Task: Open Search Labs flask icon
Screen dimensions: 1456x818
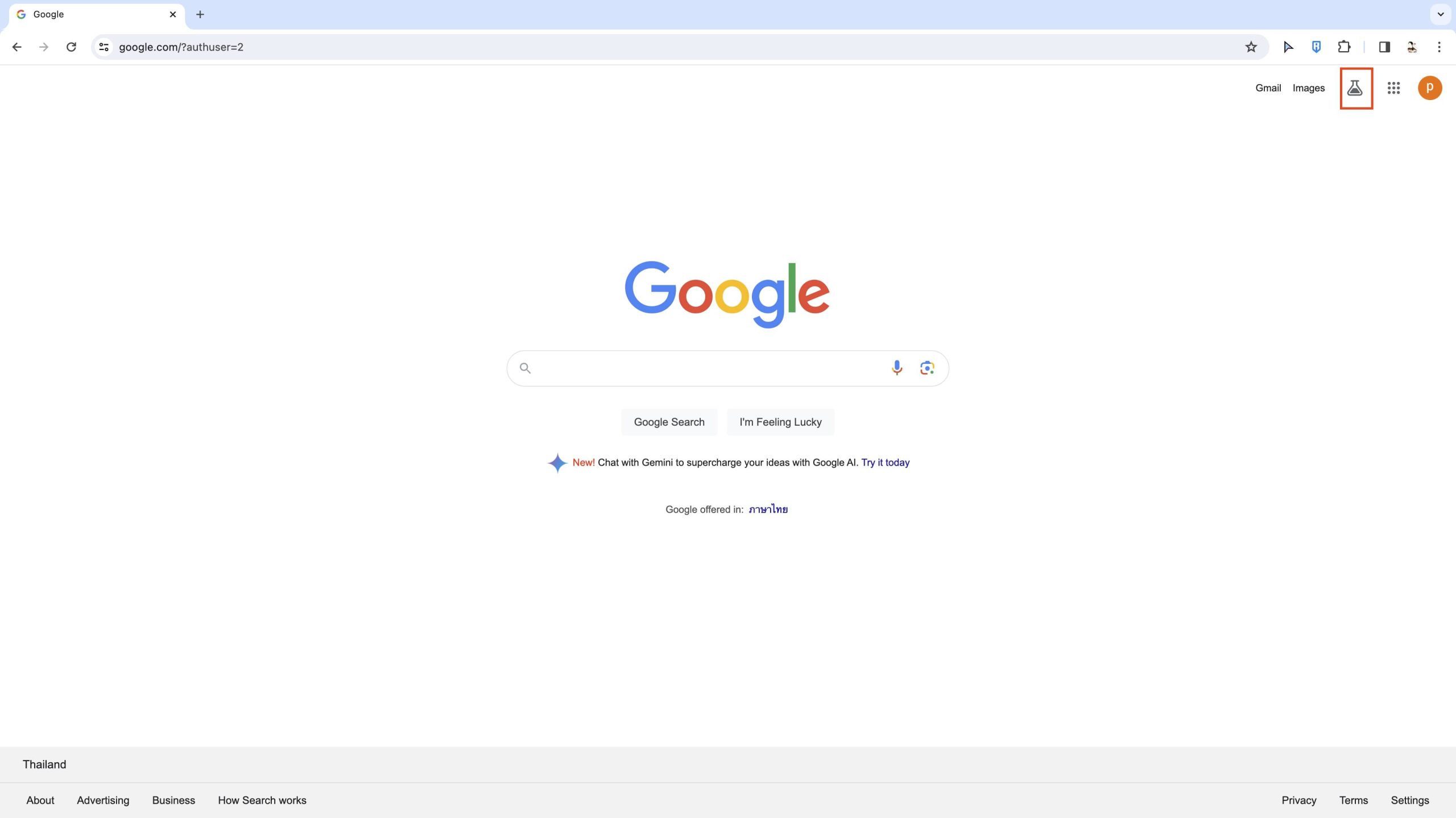Action: [x=1355, y=88]
